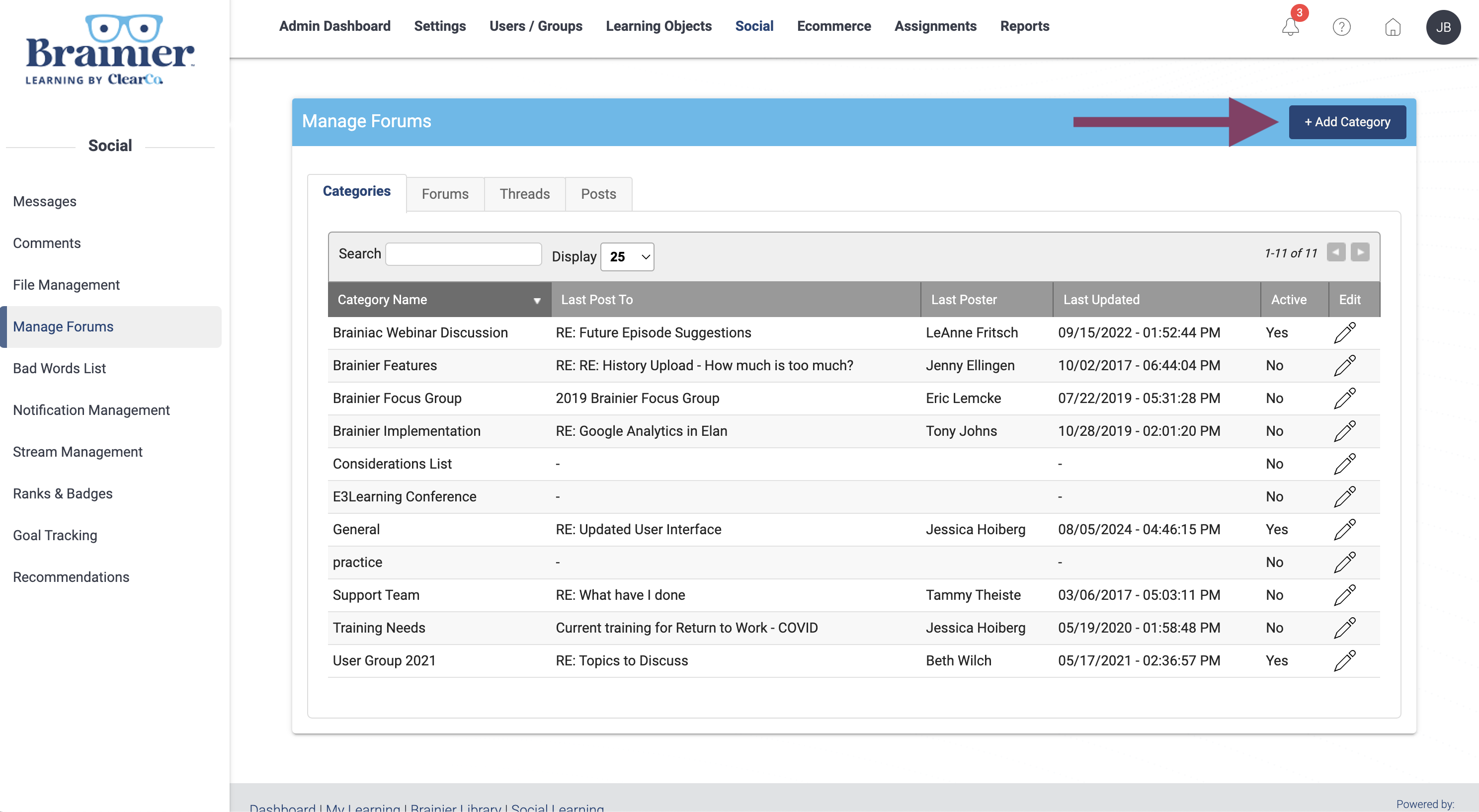Open the notifications bell icon

[x=1290, y=26]
